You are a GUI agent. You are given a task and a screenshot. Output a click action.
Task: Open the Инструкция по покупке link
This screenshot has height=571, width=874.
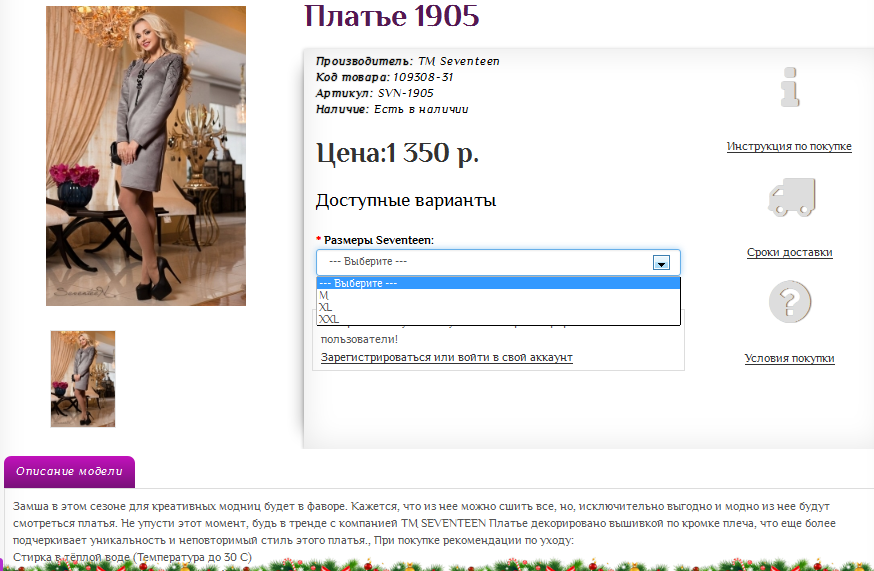point(789,146)
